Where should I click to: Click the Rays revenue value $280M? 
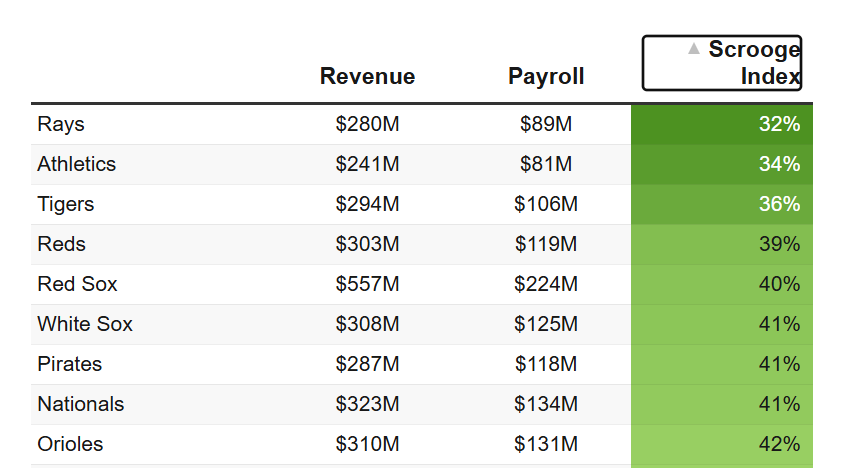pos(367,124)
